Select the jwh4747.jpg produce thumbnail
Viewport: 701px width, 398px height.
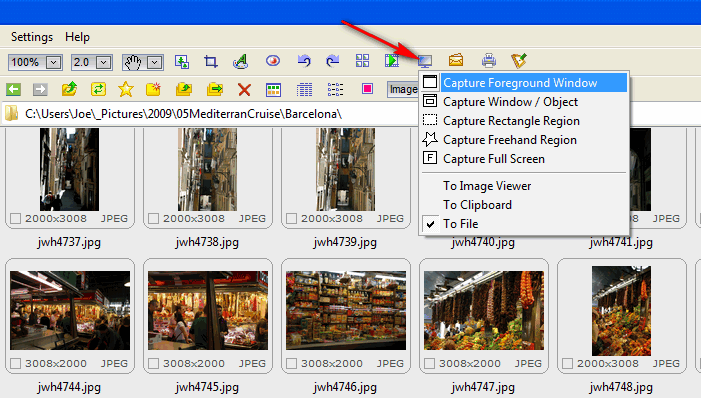point(484,310)
